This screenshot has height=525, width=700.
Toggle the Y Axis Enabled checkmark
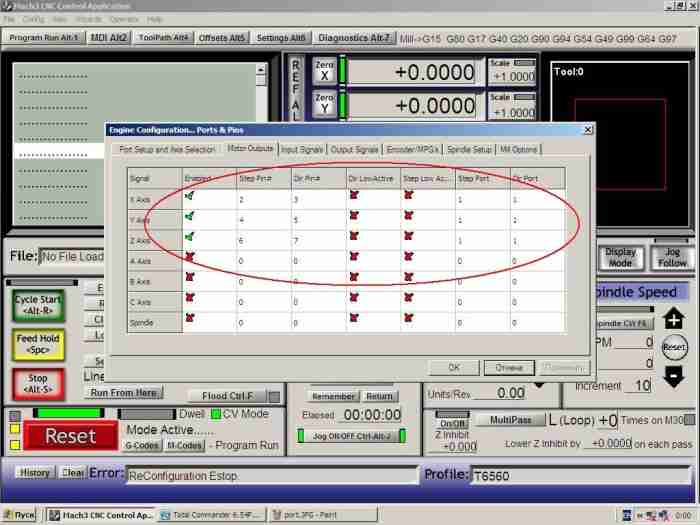(x=189, y=216)
